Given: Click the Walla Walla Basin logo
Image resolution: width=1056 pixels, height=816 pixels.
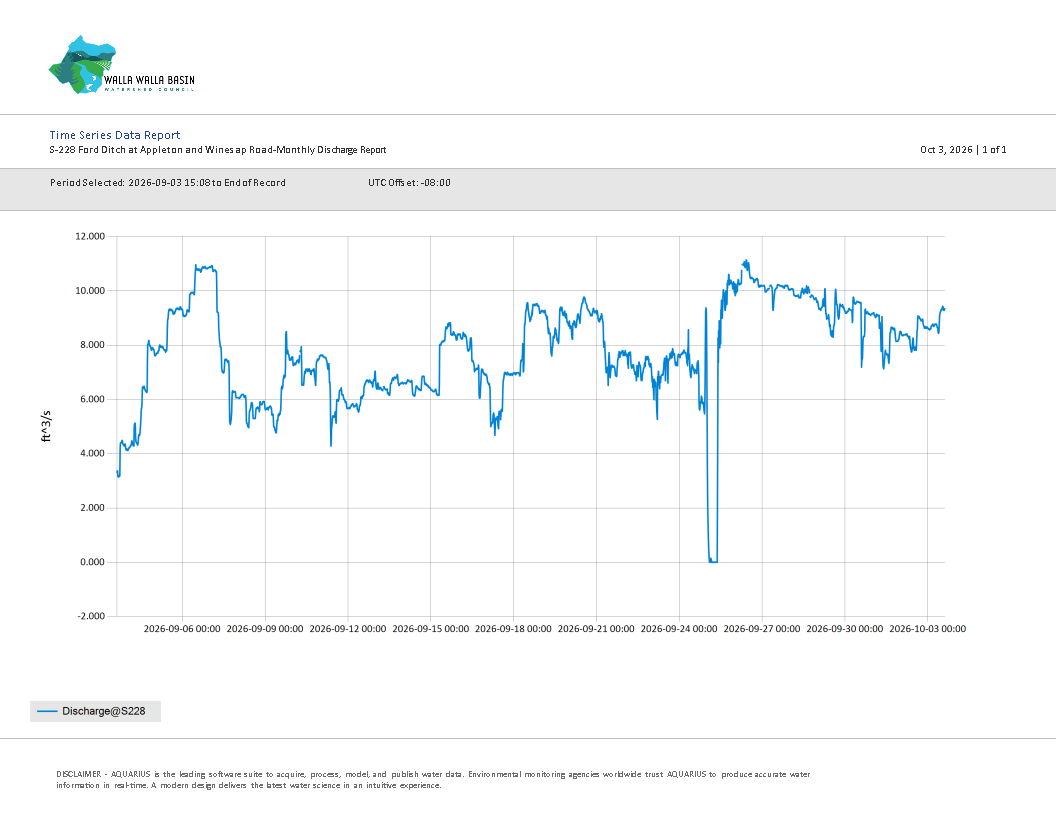Looking at the screenshot, I should tap(122, 65).
